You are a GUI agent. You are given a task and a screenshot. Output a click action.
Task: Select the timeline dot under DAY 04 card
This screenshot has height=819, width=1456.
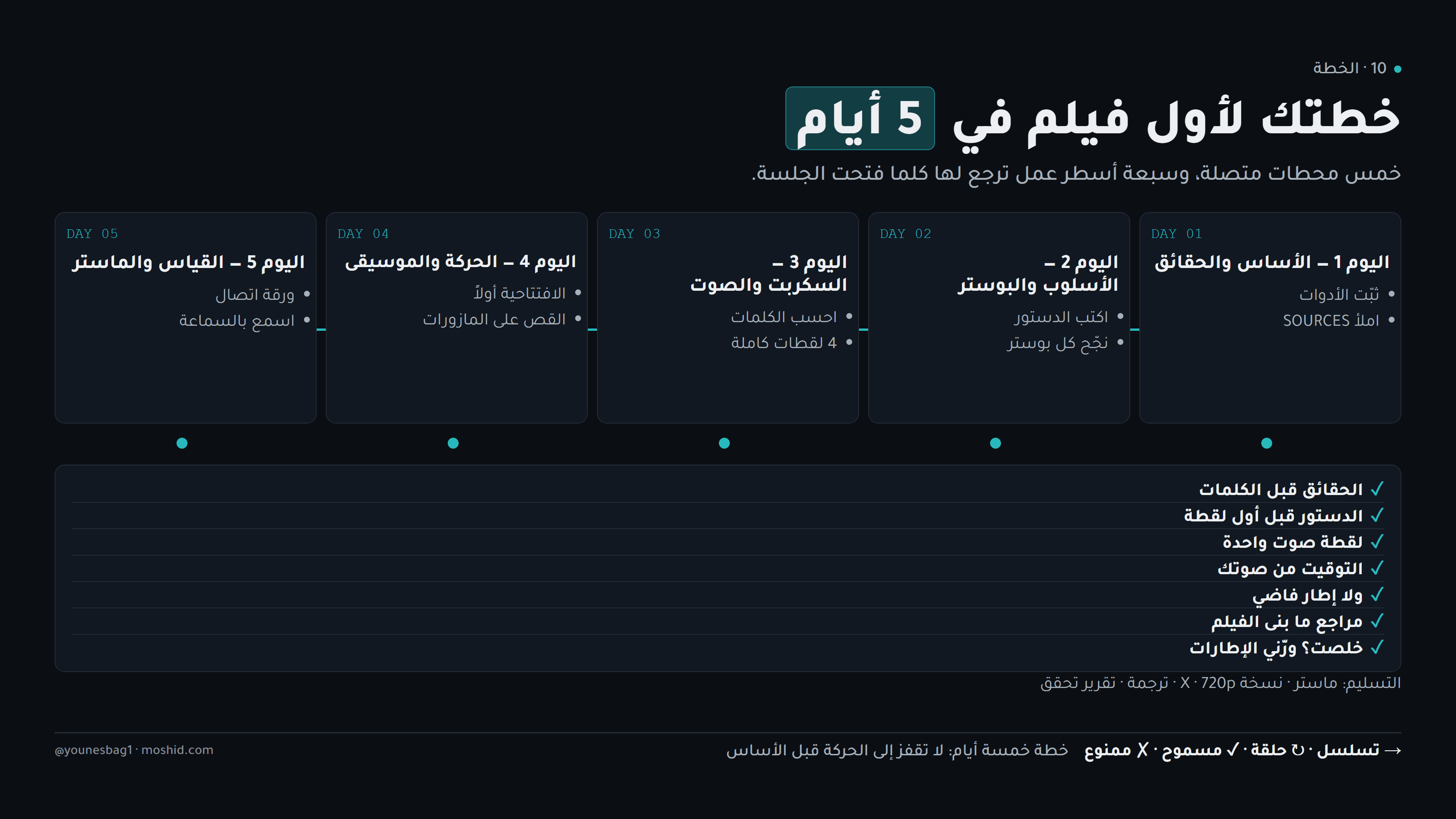coord(453,443)
